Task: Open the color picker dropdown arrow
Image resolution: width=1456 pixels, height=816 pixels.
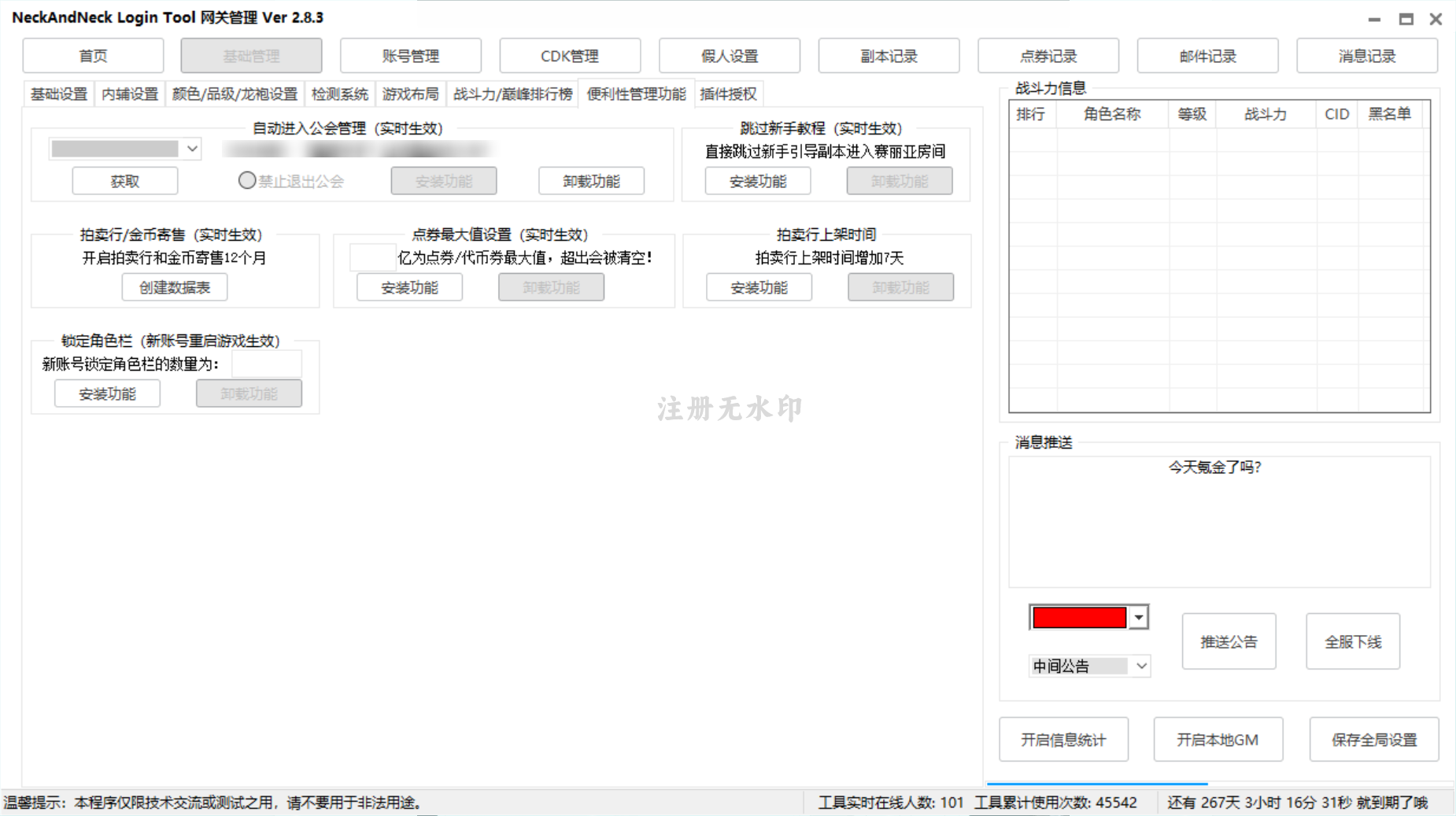Action: (1139, 618)
